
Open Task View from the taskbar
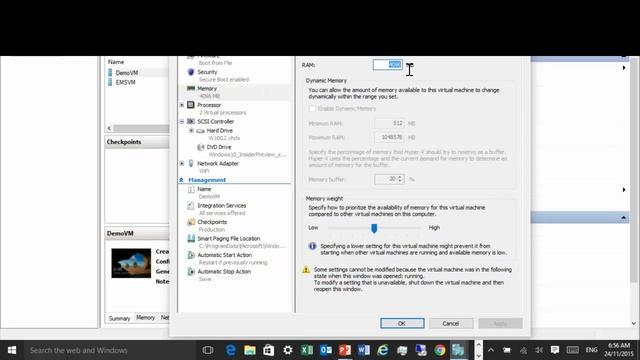(208, 350)
